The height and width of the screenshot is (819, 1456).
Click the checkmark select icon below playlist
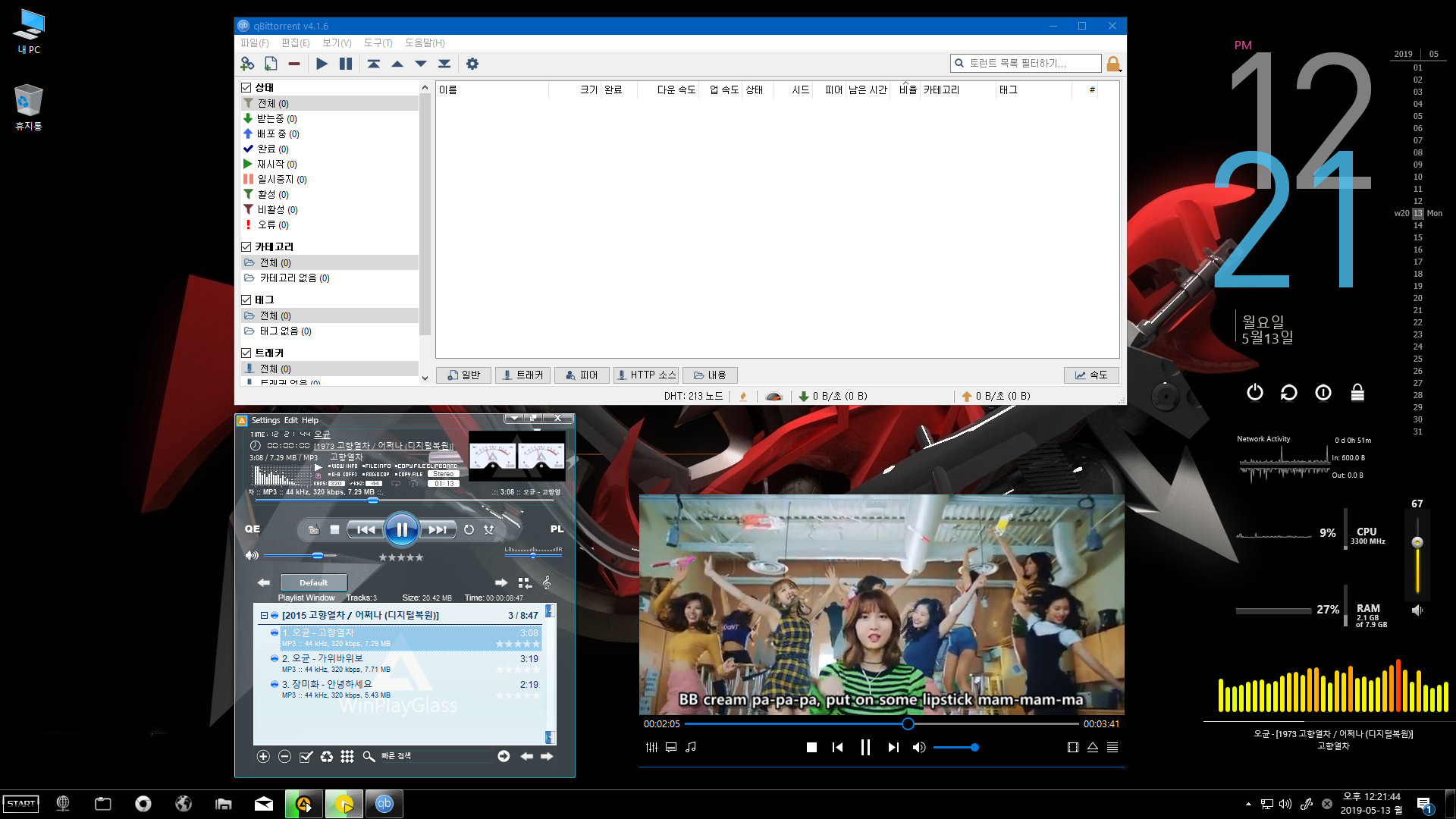(x=306, y=756)
